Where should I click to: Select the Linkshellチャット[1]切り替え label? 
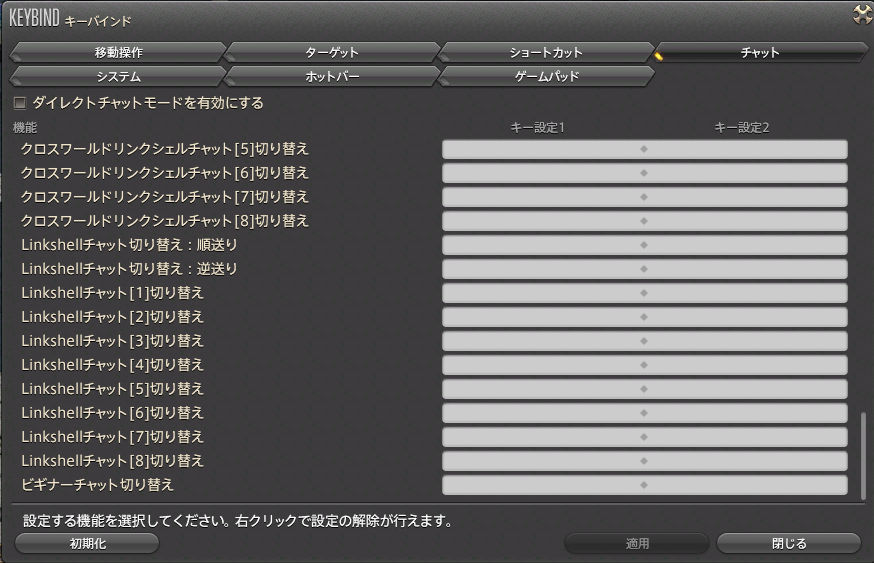[113, 293]
